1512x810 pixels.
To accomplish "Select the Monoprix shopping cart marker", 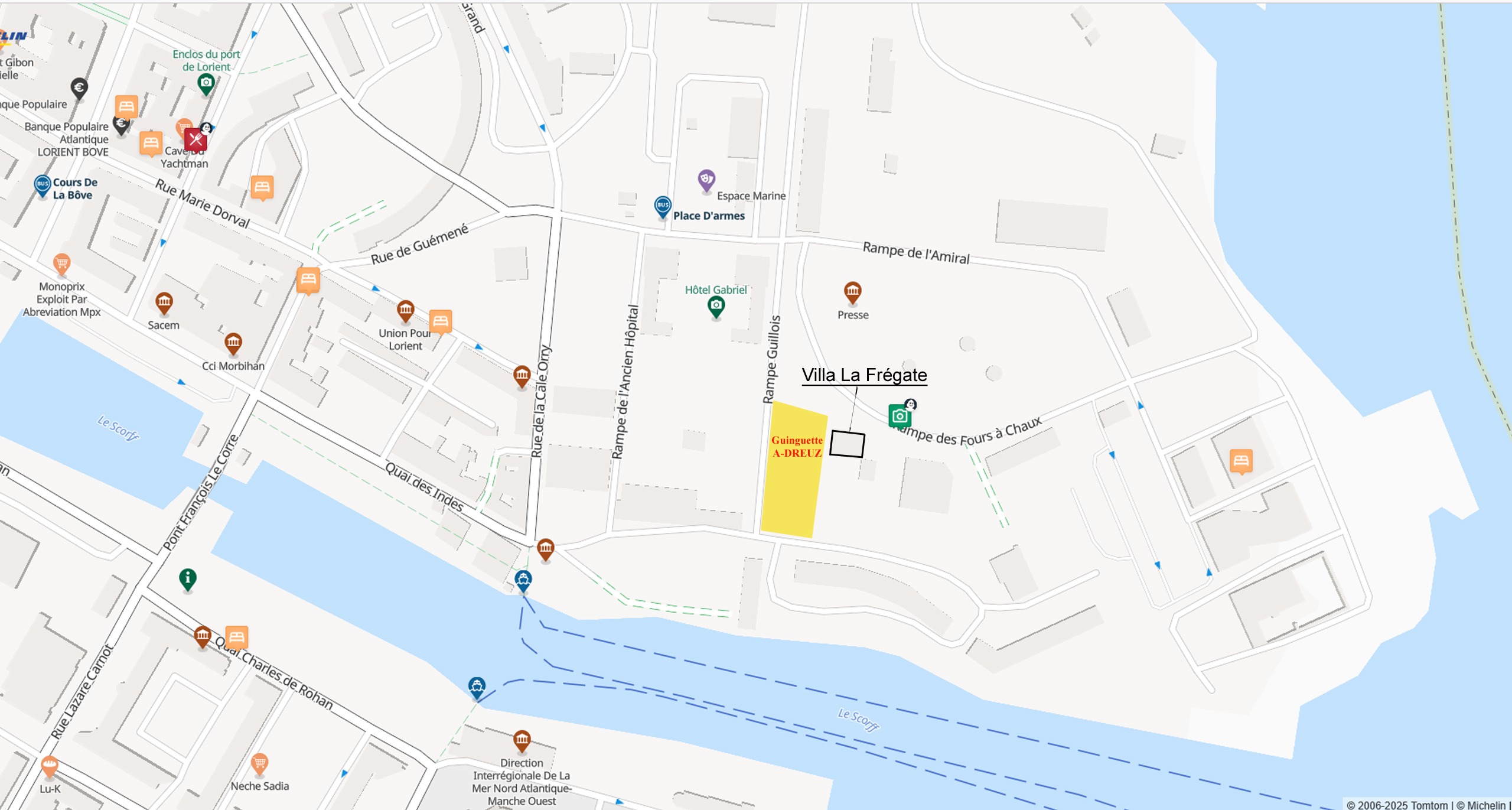I will point(61,264).
